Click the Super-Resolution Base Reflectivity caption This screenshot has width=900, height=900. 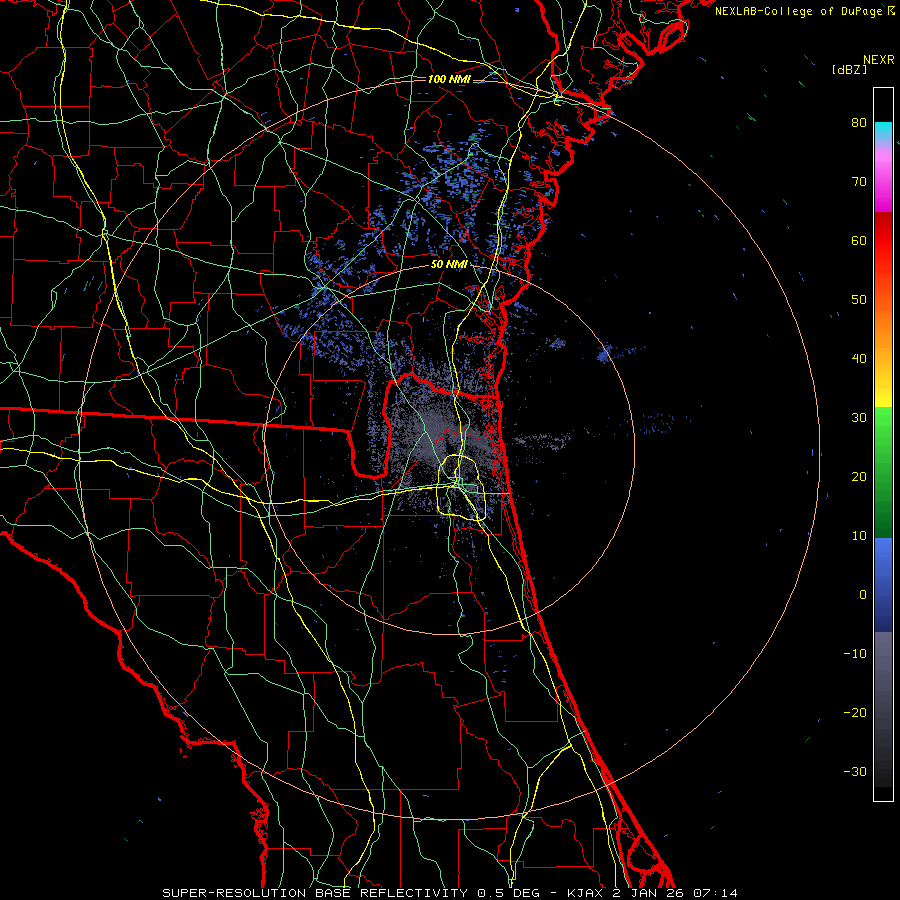(x=315, y=893)
